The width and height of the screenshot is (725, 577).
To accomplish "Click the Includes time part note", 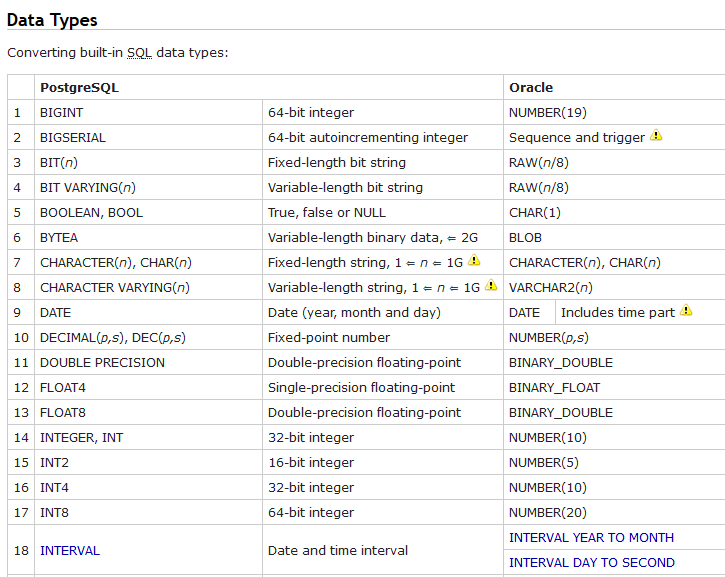I will click(618, 312).
